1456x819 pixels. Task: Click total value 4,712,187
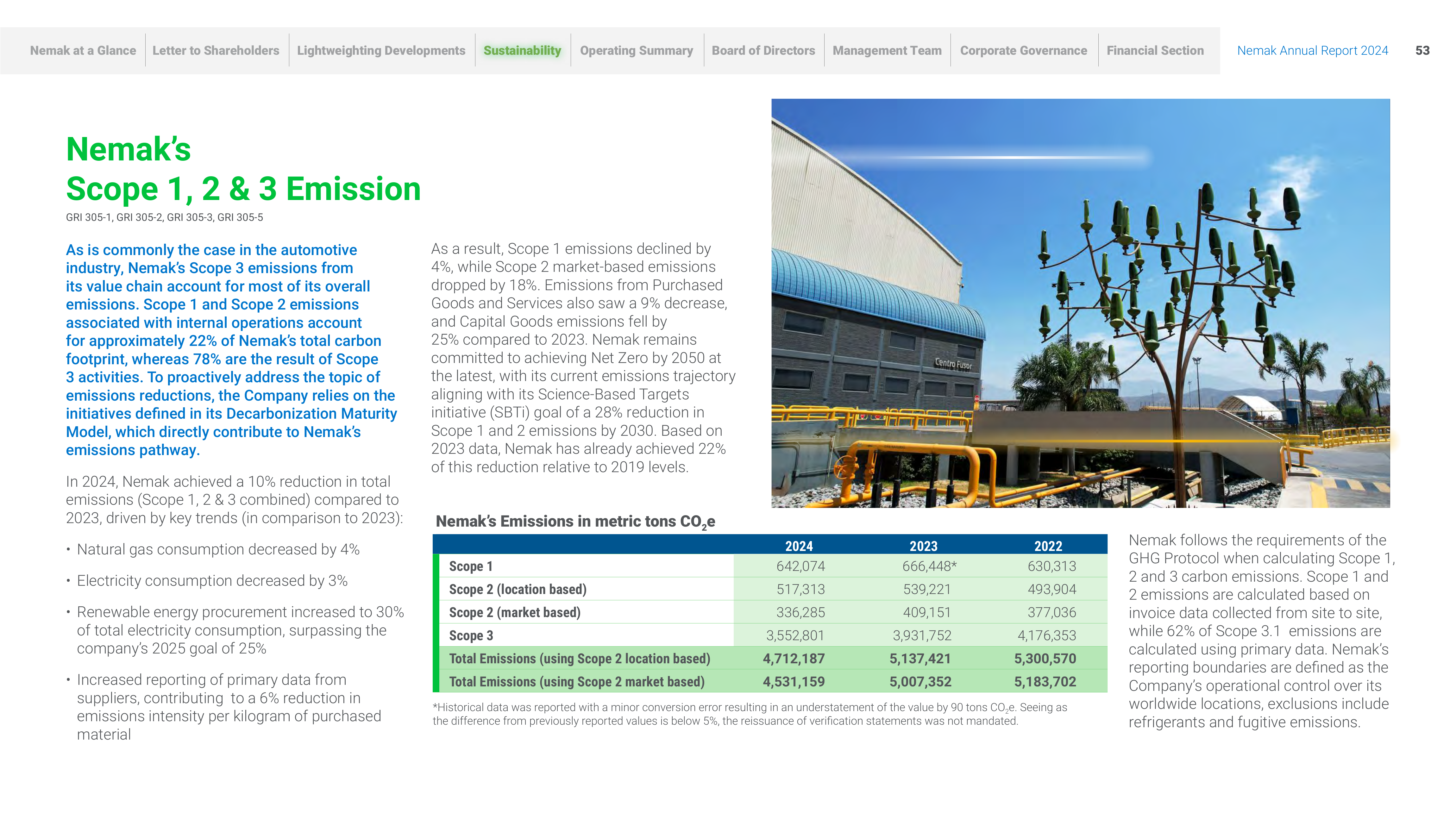pyautogui.click(x=794, y=659)
